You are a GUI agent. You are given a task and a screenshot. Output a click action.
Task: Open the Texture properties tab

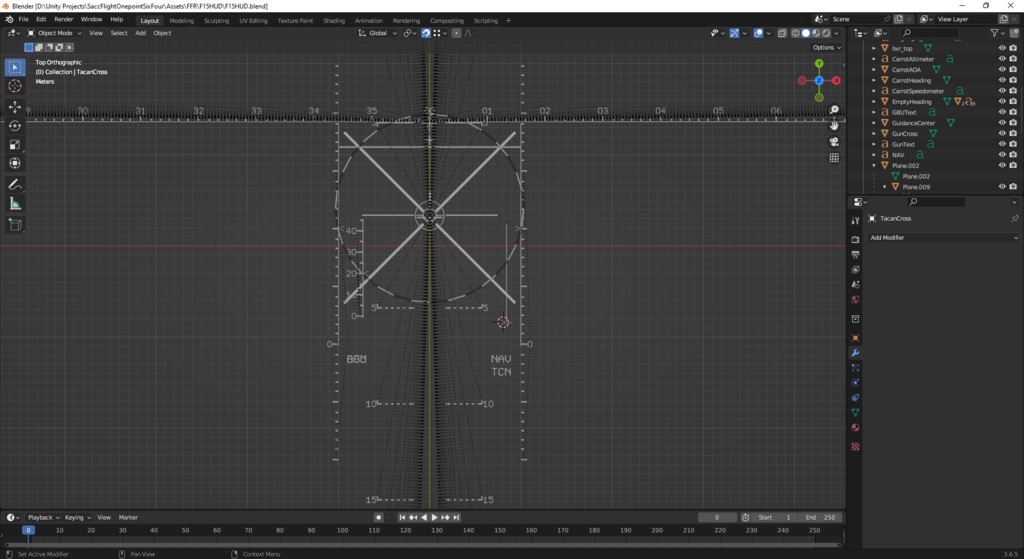point(856,447)
